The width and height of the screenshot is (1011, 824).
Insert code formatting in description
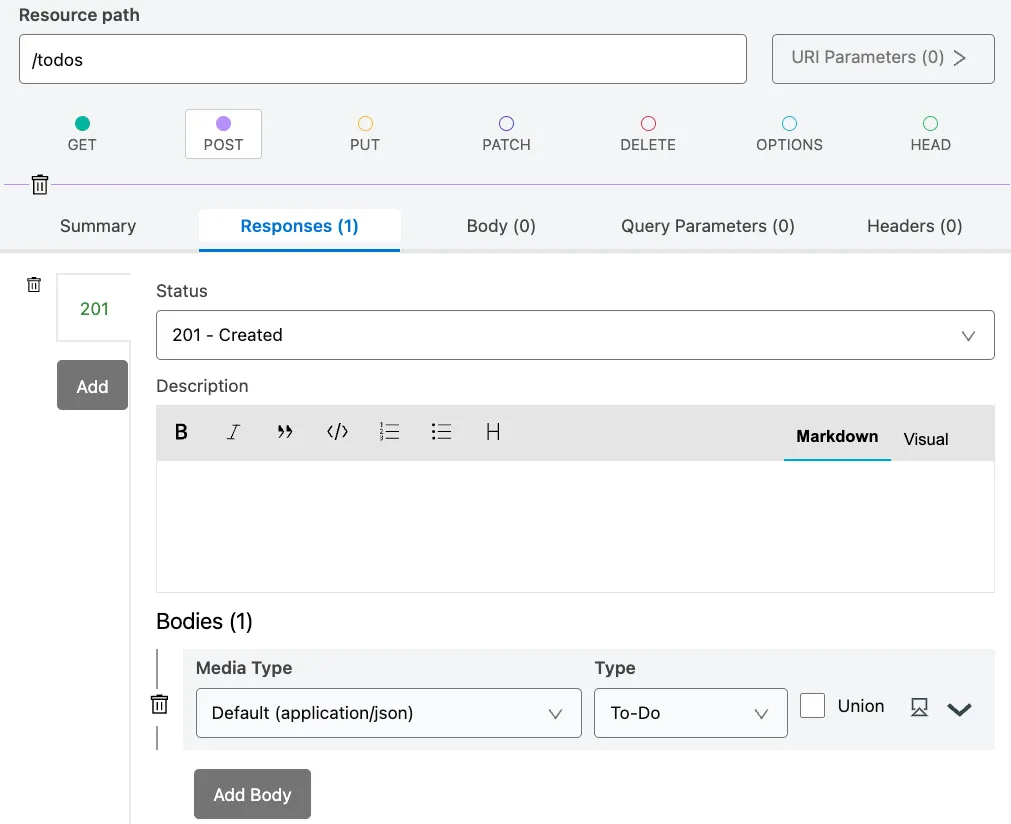(337, 431)
